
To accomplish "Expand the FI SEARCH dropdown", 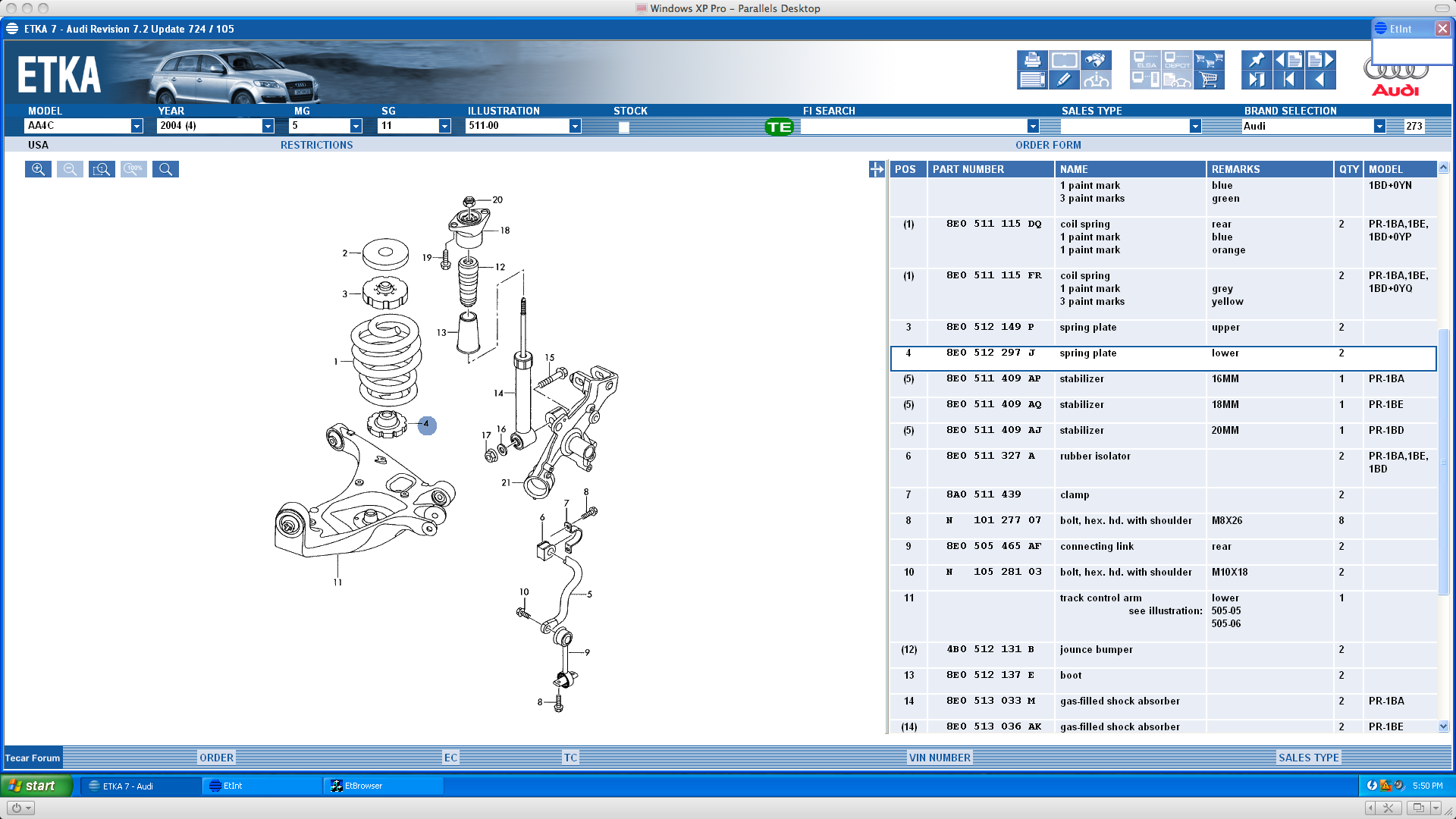I will pos(1033,126).
